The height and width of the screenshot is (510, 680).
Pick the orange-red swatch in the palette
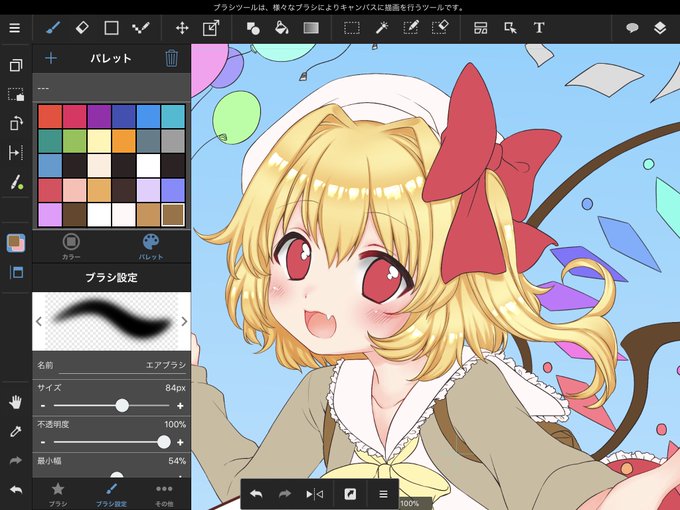pyautogui.click(x=50, y=116)
